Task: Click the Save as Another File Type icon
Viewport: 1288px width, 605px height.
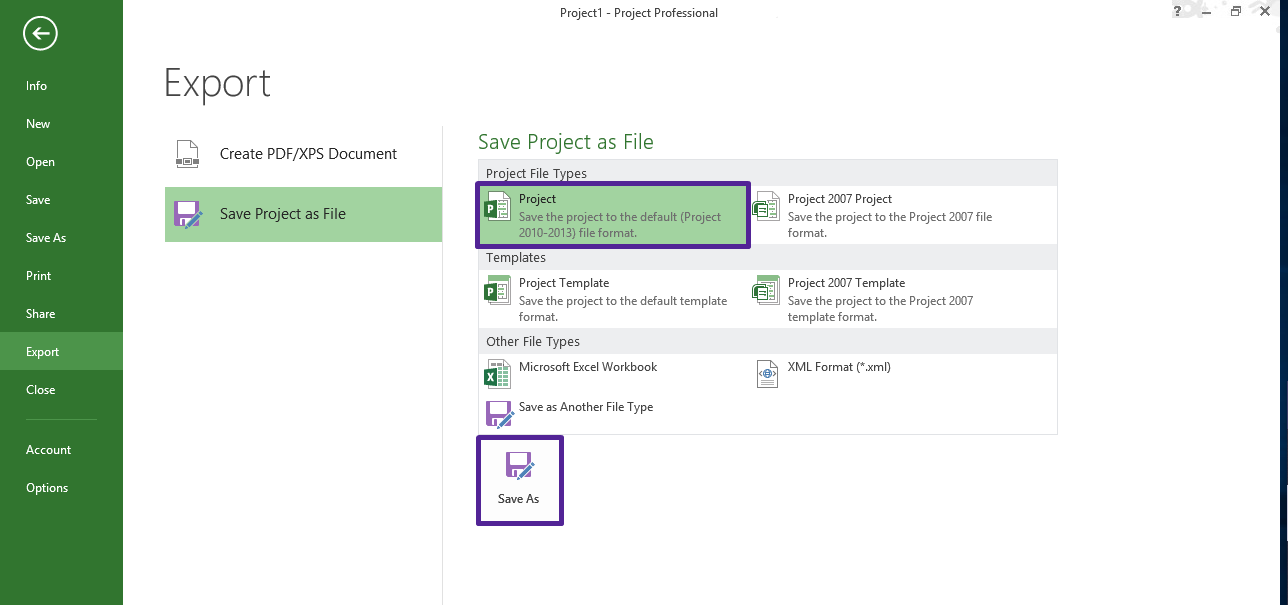Action: [x=499, y=414]
